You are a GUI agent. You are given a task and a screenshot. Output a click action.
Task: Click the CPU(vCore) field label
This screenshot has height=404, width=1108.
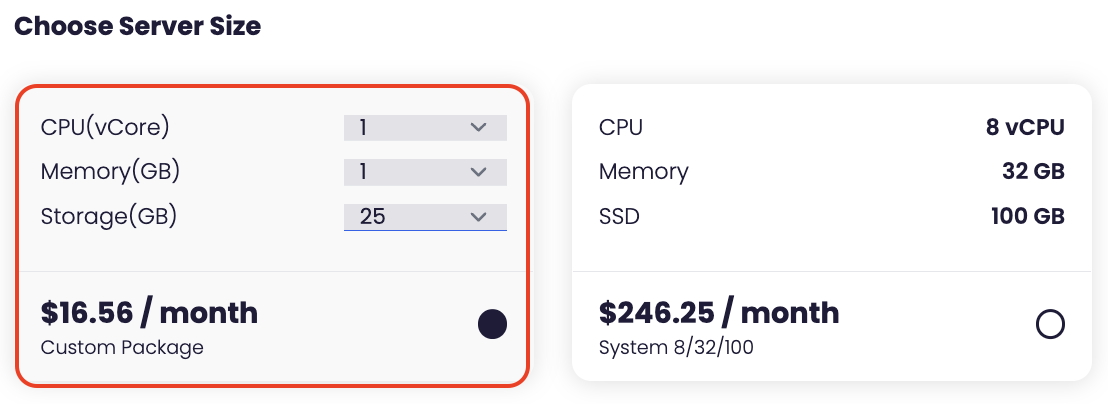point(105,127)
